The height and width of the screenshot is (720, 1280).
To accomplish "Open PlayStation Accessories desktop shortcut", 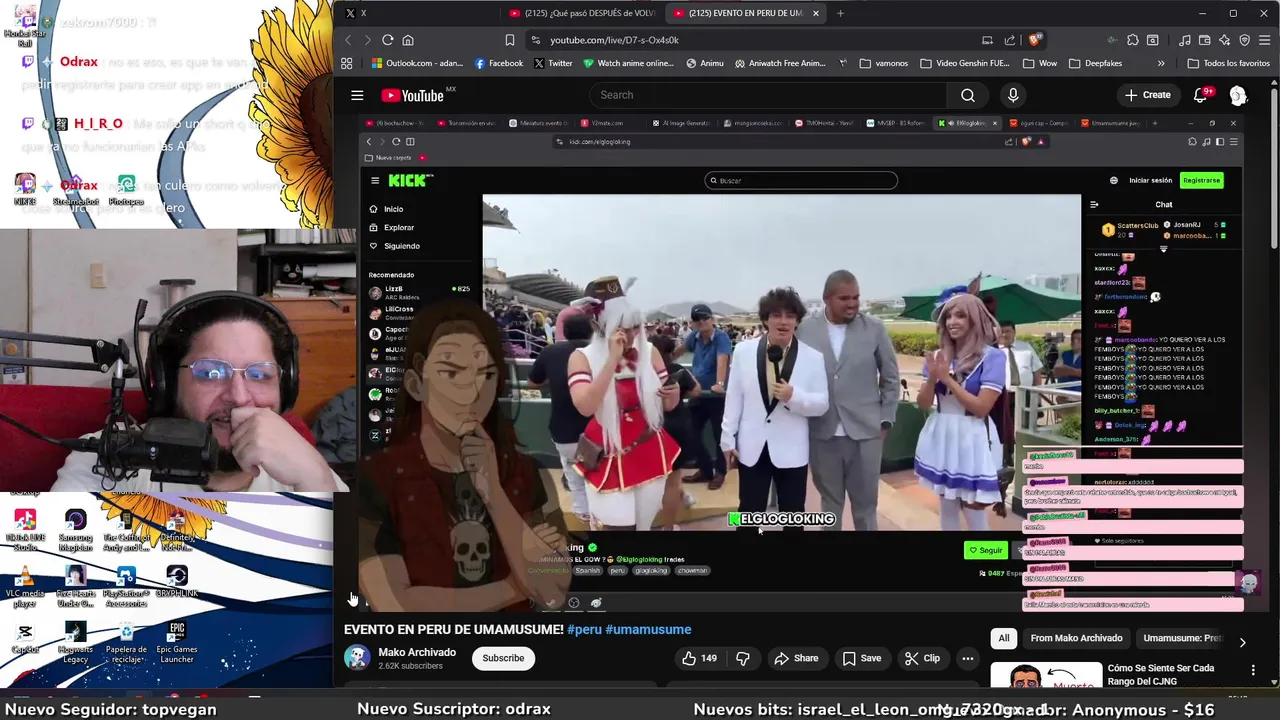I will click(x=126, y=587).
